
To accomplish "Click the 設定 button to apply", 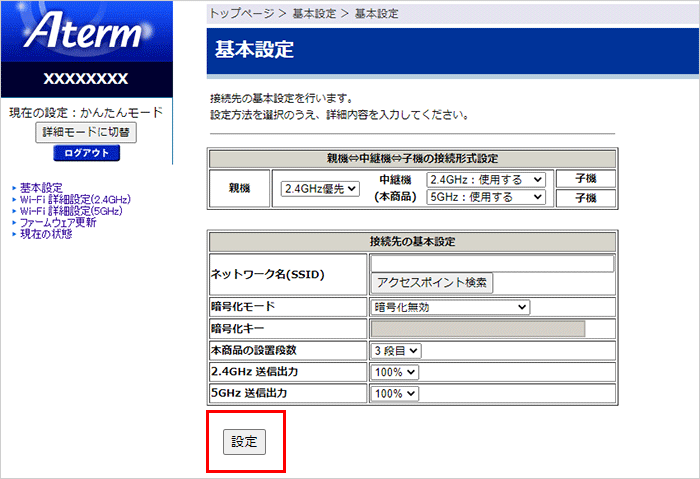I will pyautogui.click(x=244, y=441).
